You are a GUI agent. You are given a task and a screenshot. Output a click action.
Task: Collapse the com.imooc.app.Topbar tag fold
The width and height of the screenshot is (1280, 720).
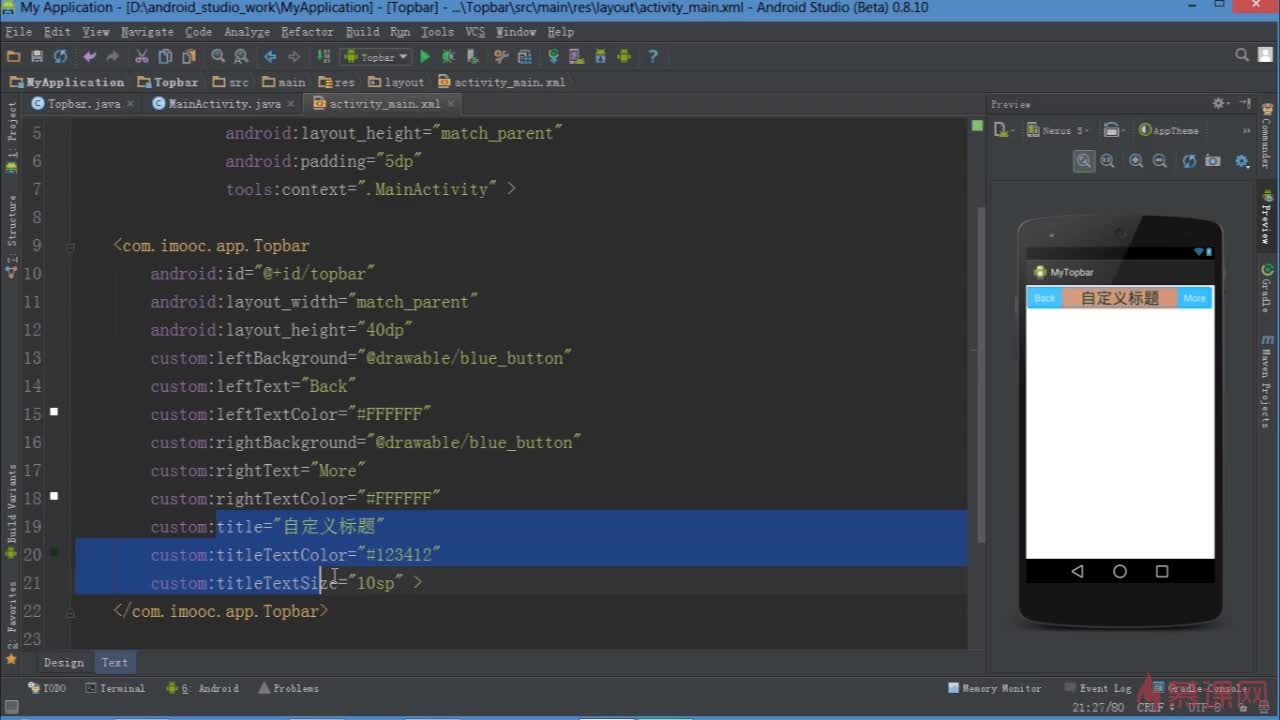point(70,246)
